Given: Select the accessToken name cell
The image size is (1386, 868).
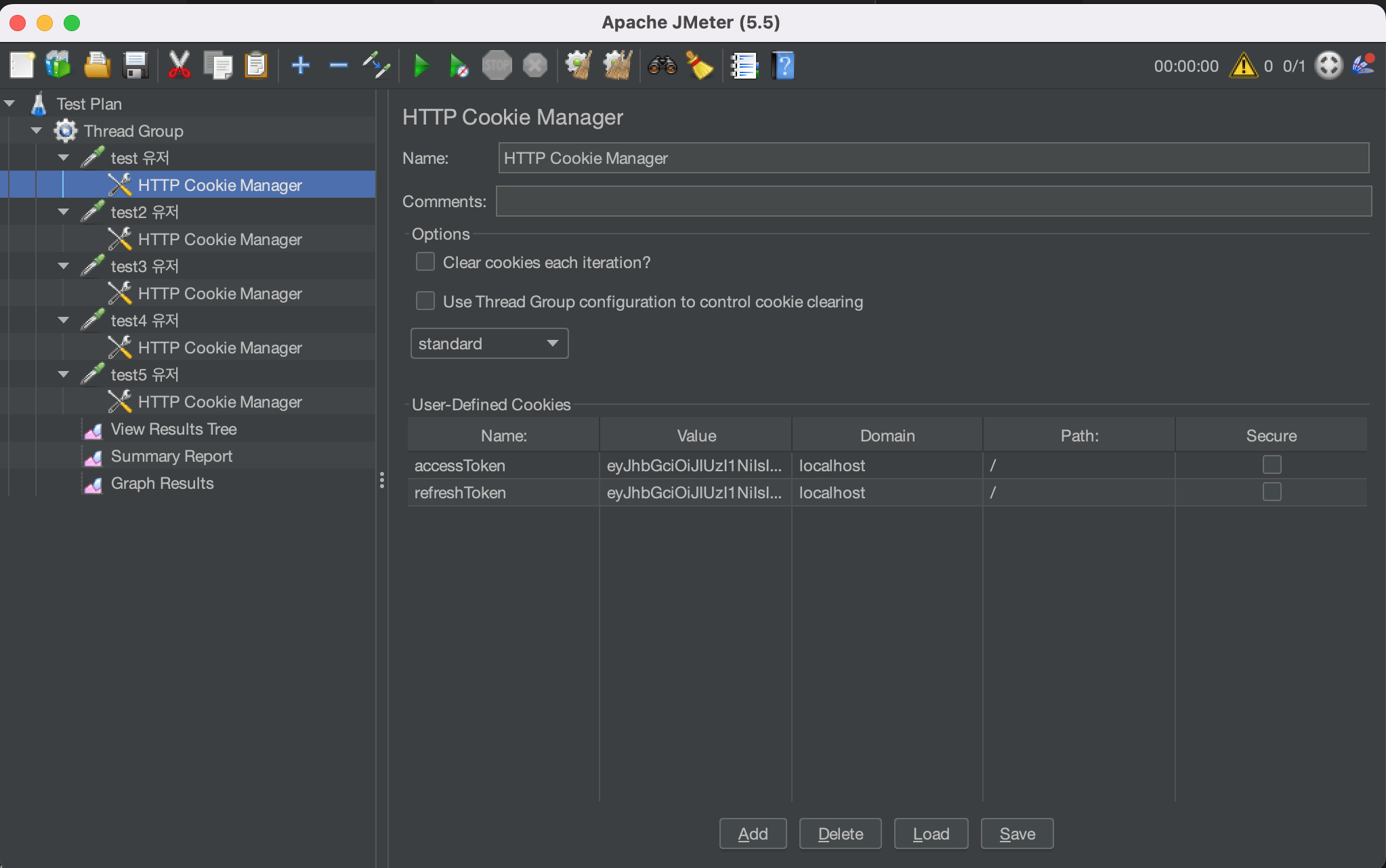Looking at the screenshot, I should point(503,465).
